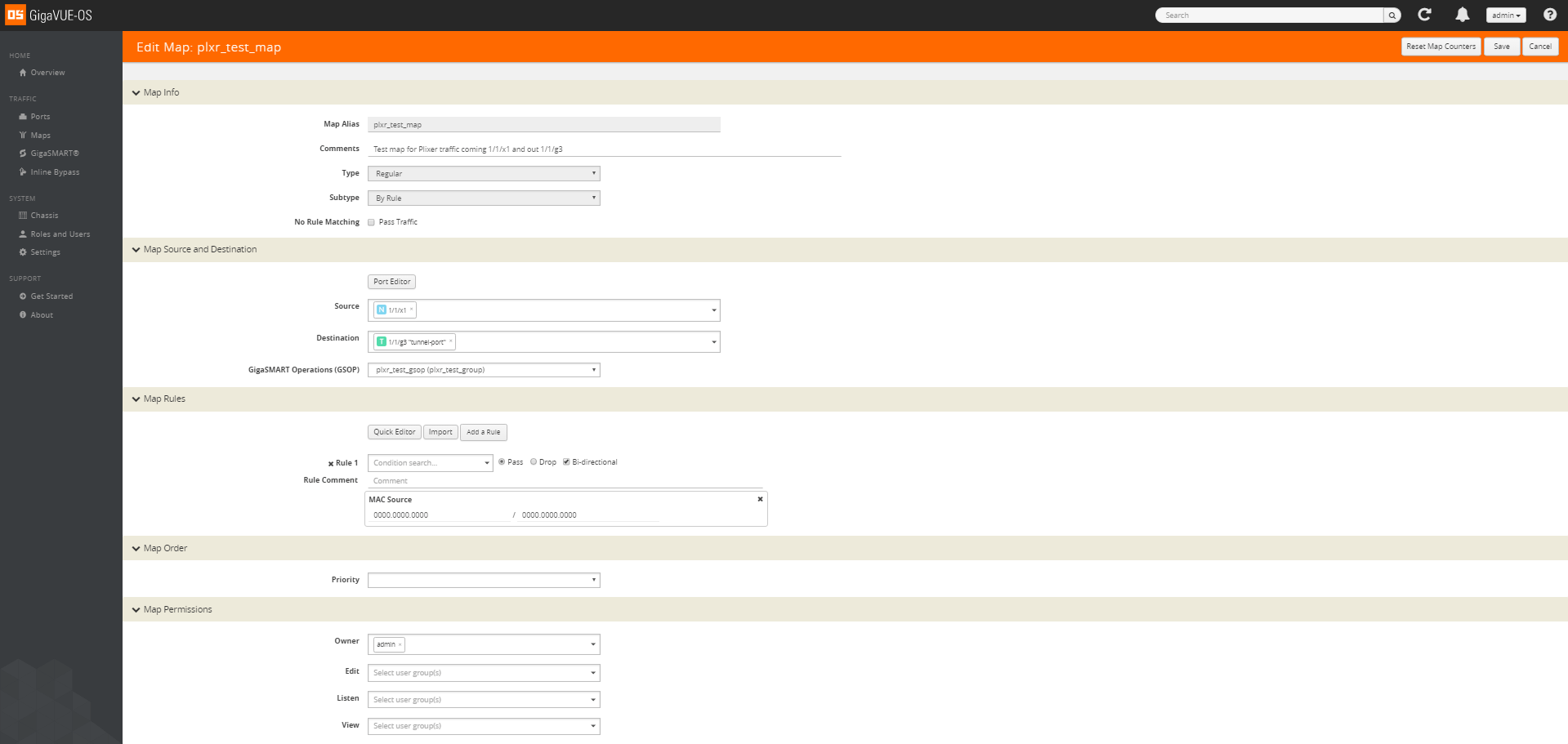Remove admin owner tag
Screen dimensions: 1568x744
point(400,644)
